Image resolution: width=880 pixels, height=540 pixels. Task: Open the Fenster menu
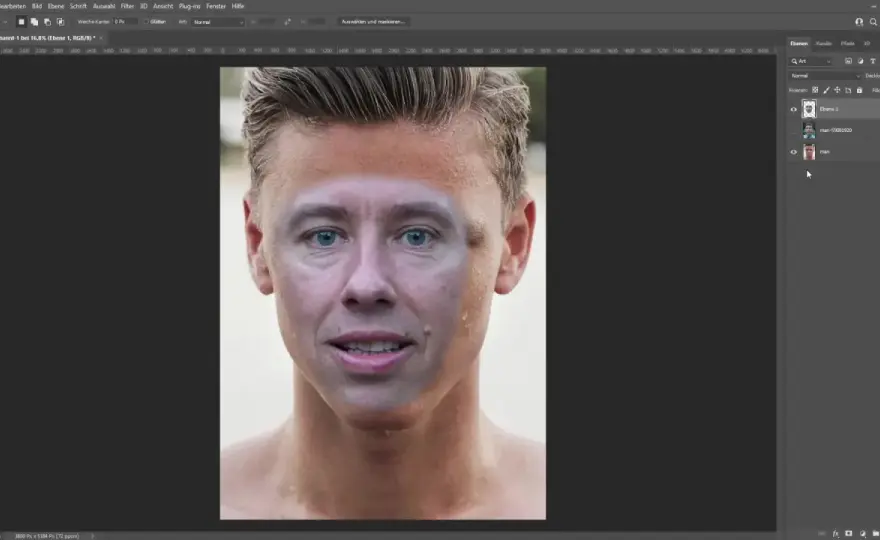pyautogui.click(x=216, y=6)
